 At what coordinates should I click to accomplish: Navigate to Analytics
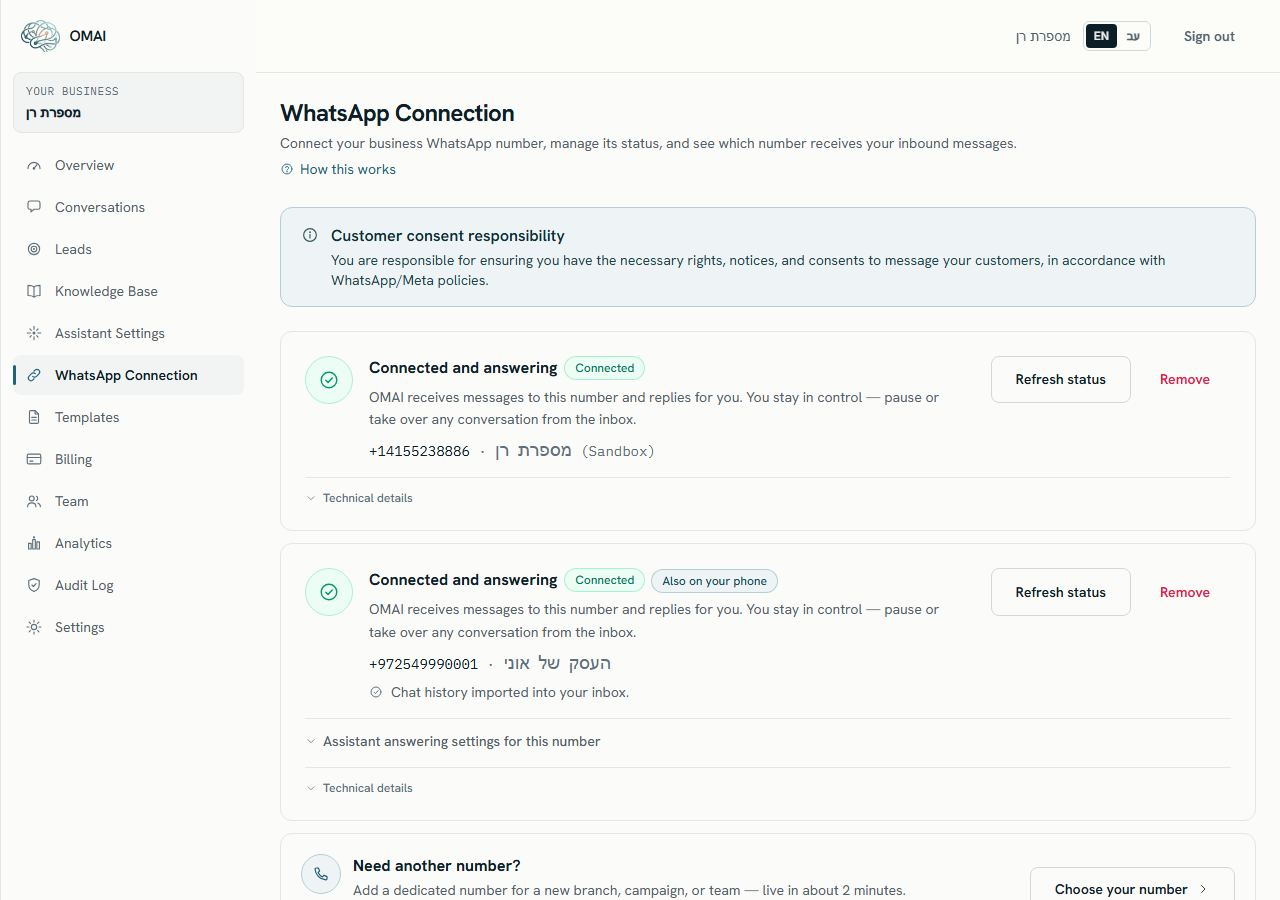(x=128, y=544)
